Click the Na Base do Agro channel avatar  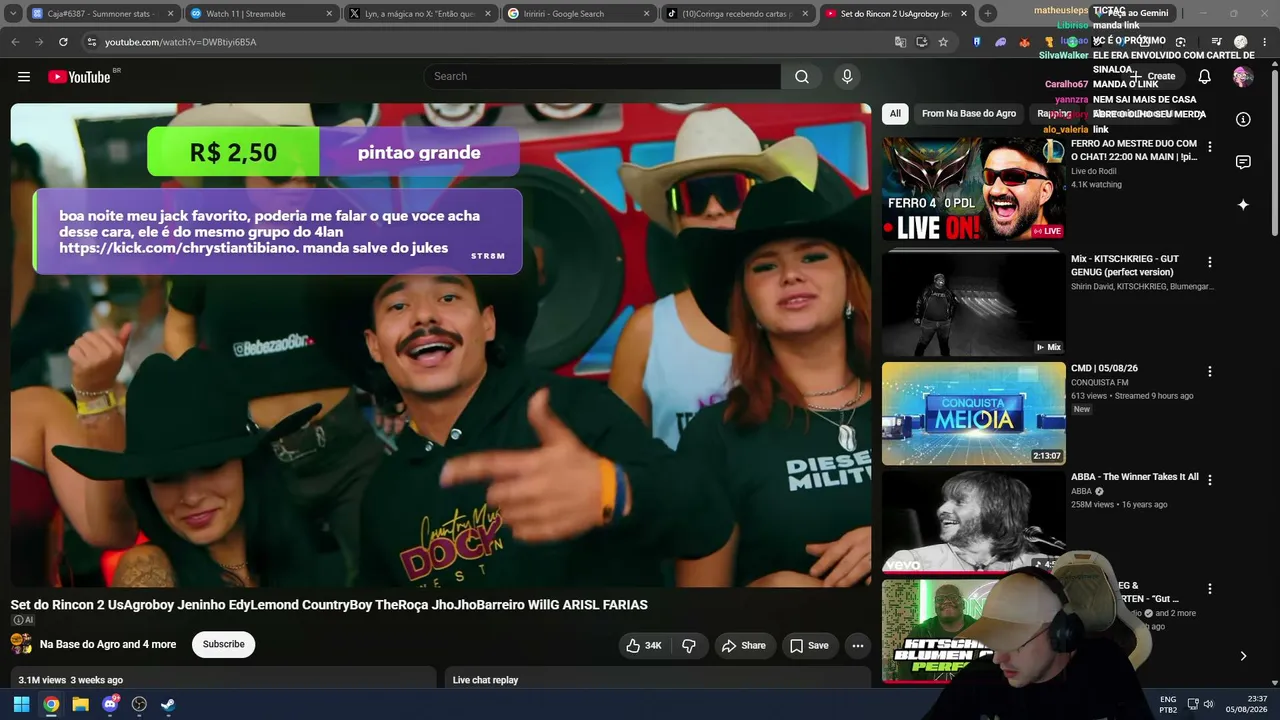point(21,645)
